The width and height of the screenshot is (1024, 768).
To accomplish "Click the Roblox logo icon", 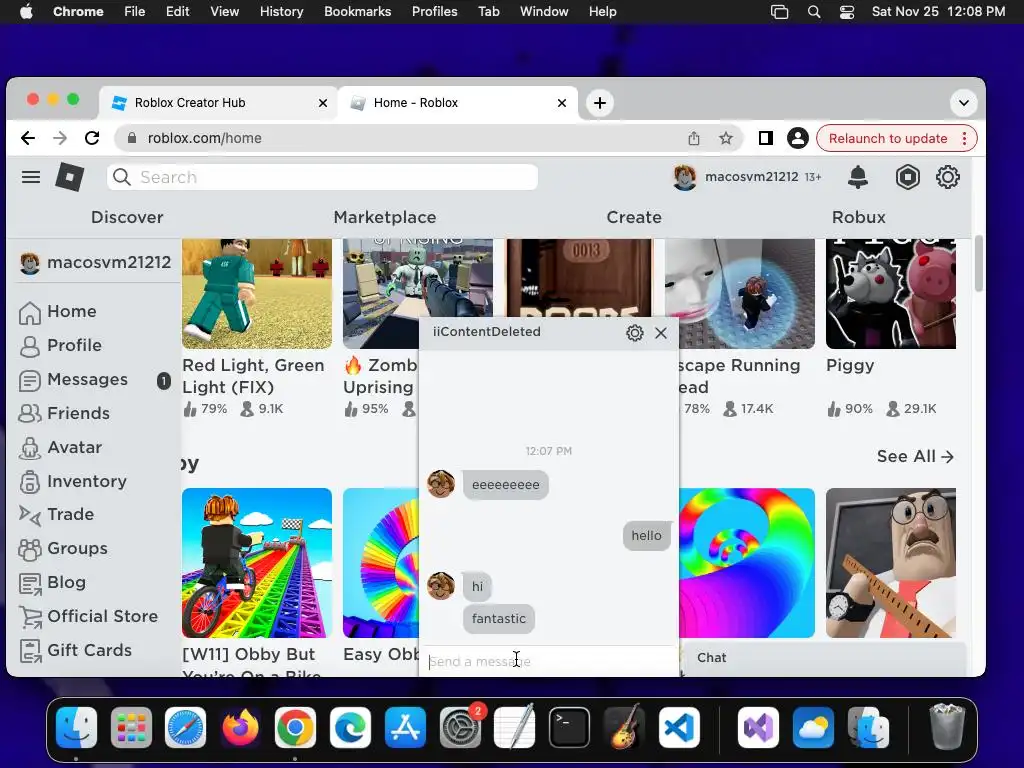I will tap(70, 177).
